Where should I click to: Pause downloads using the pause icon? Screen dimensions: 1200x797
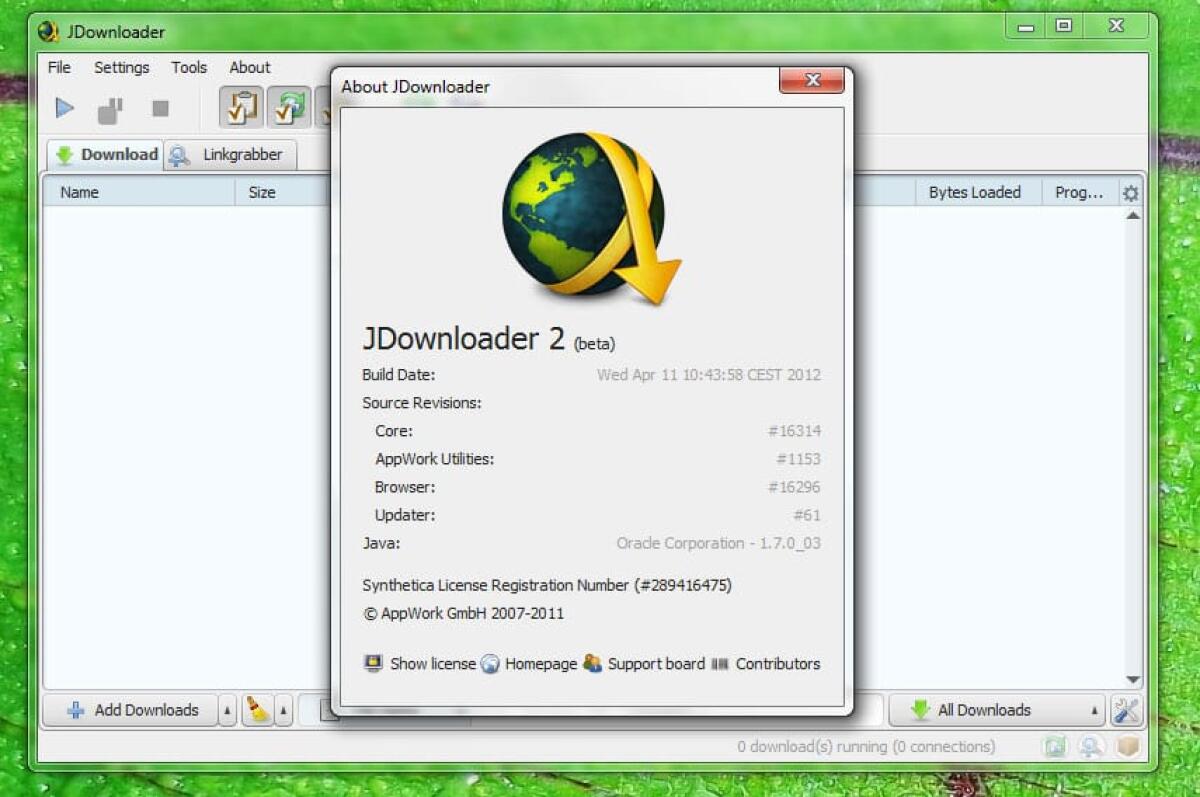(x=111, y=108)
